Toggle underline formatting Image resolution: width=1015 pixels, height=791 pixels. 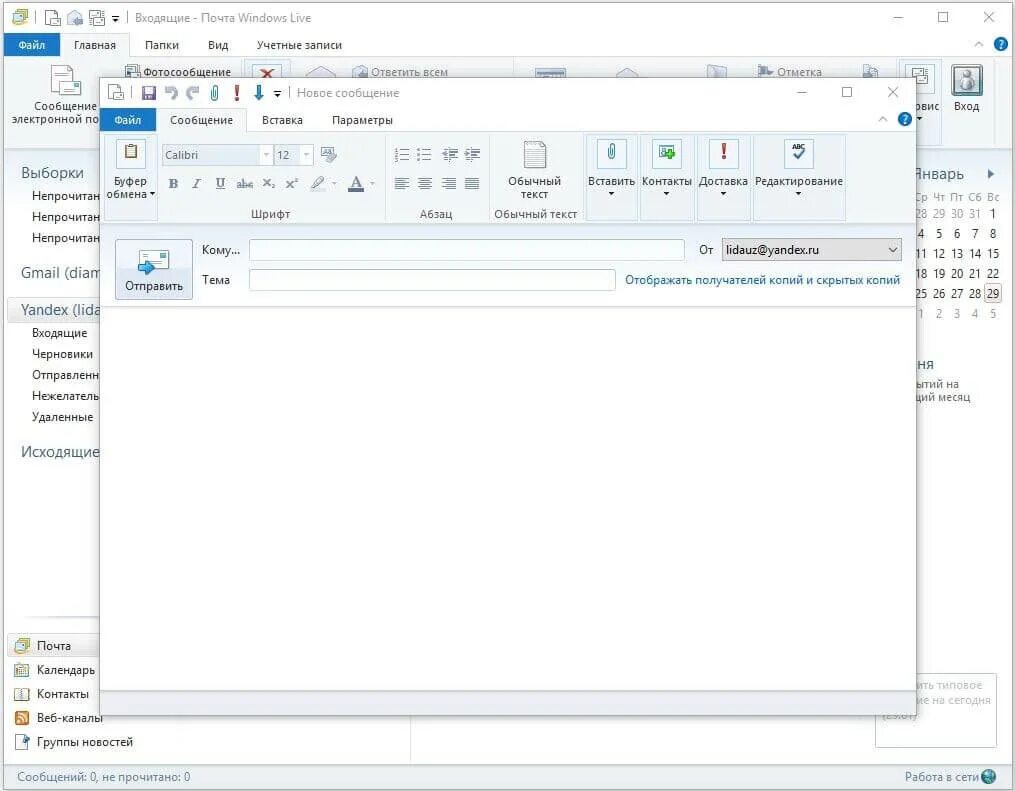(x=220, y=184)
